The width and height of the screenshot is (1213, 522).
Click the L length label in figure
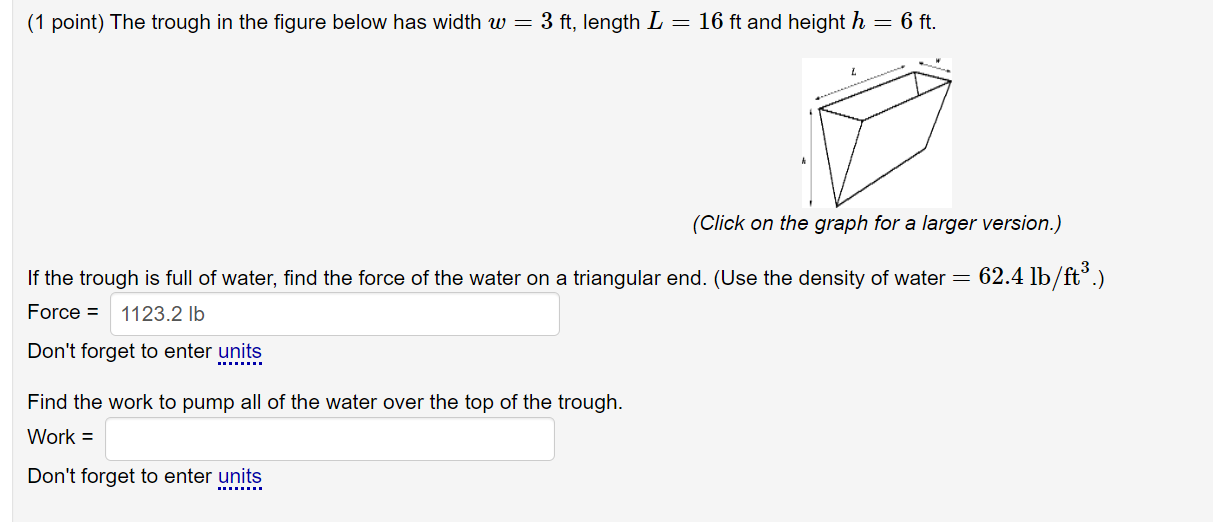click(853, 72)
